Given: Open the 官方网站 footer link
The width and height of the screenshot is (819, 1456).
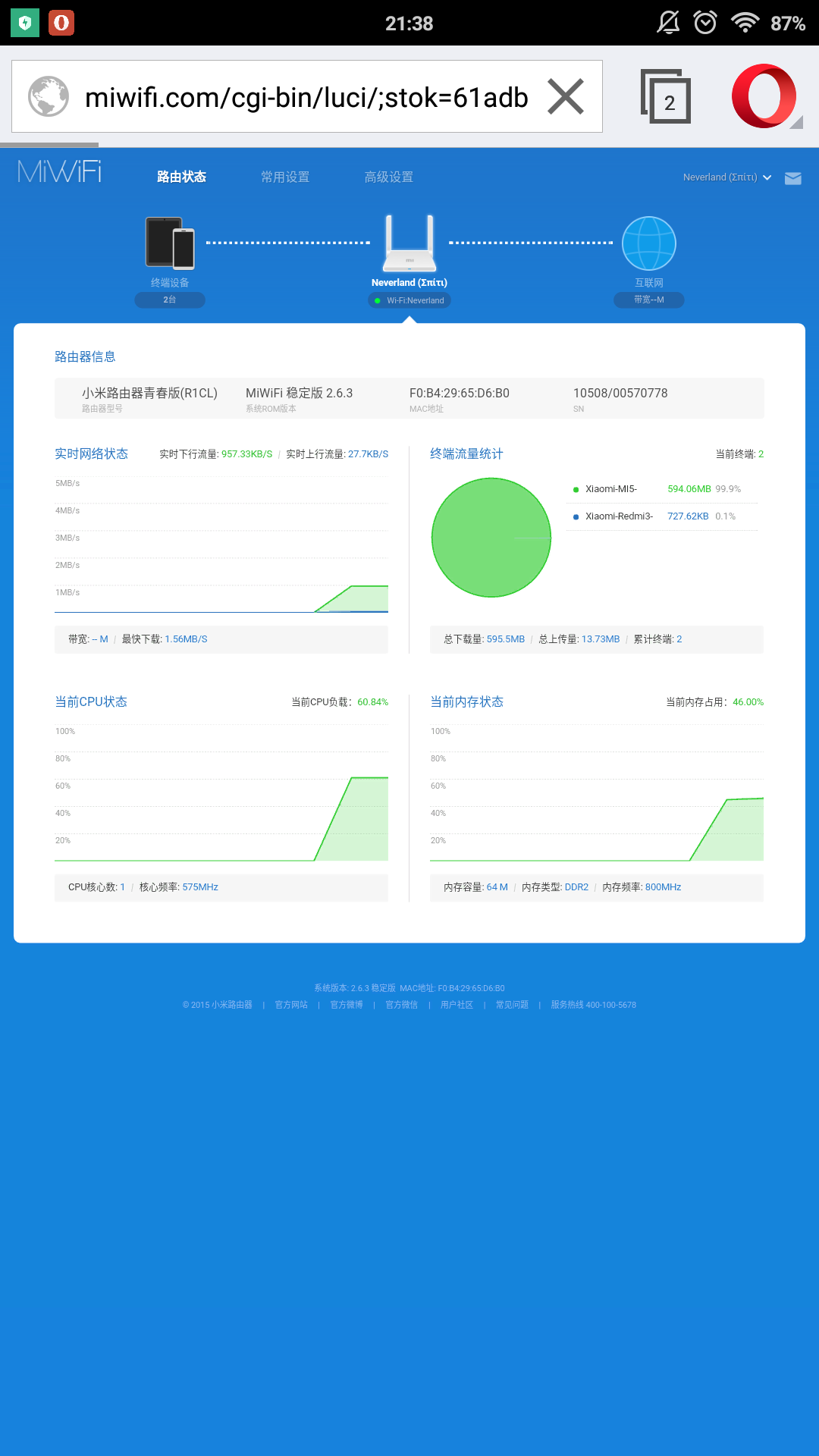Looking at the screenshot, I should [291, 1005].
